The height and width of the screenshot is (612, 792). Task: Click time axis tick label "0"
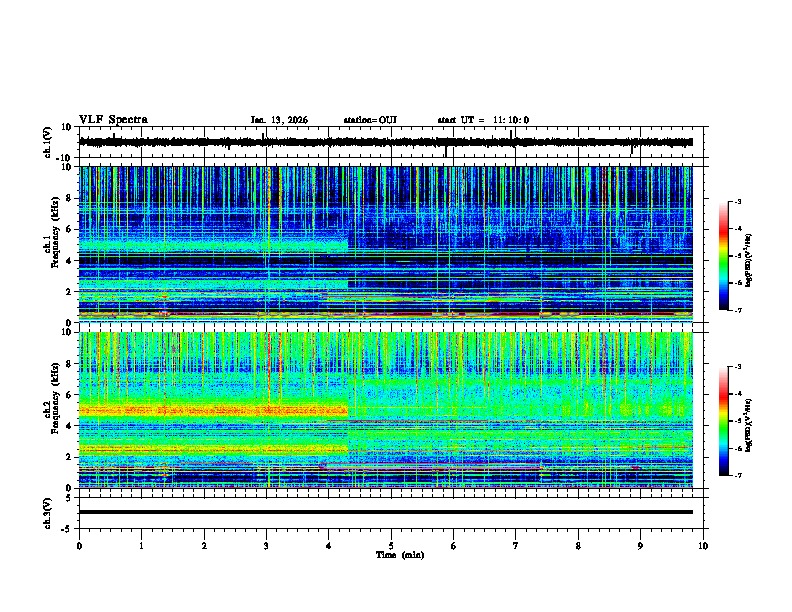tap(79, 546)
